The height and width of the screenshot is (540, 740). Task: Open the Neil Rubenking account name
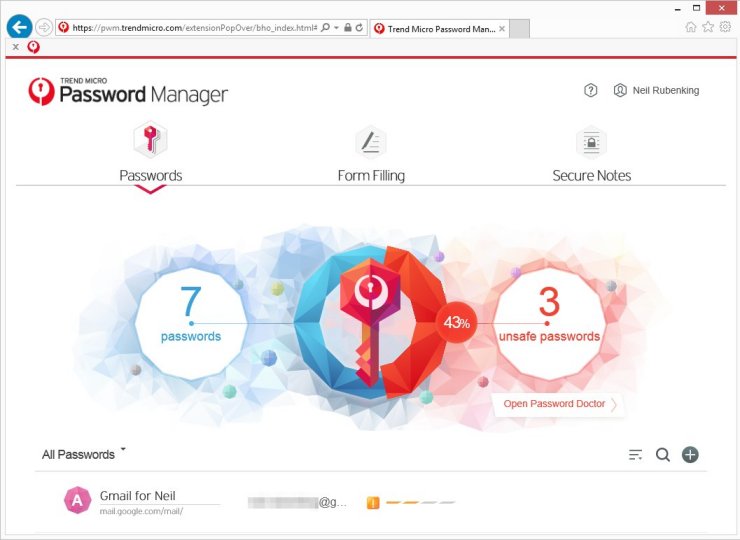[665, 91]
